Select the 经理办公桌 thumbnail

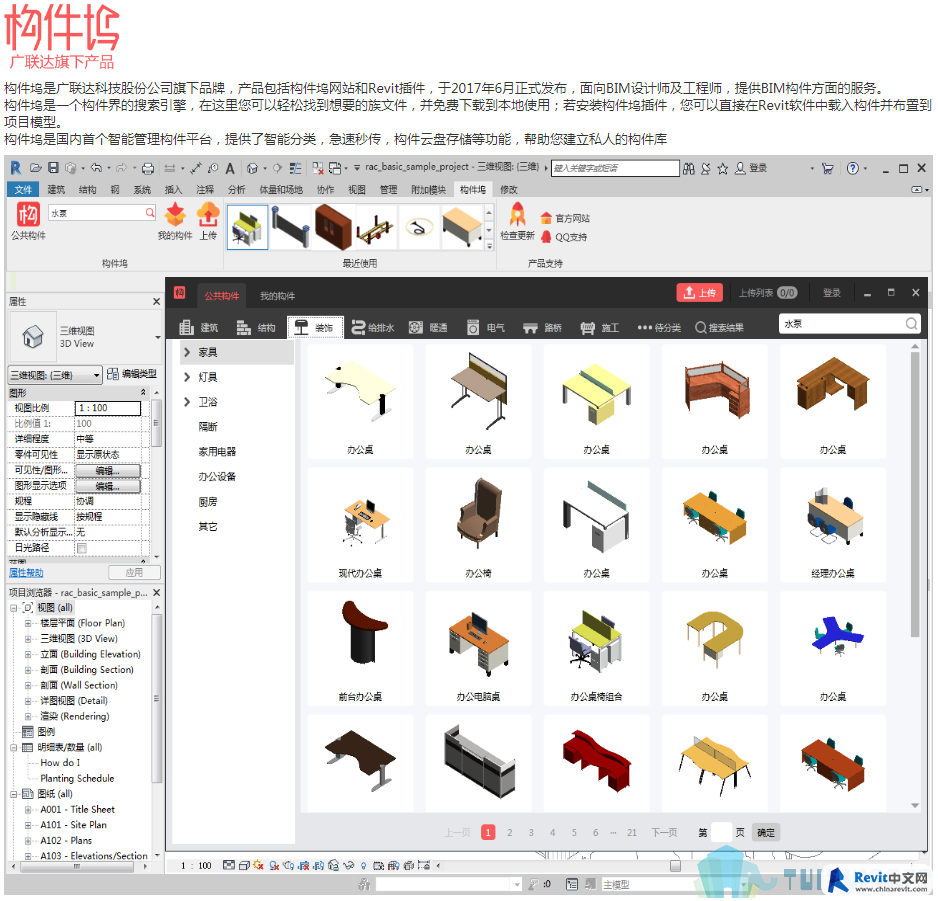pos(833,526)
